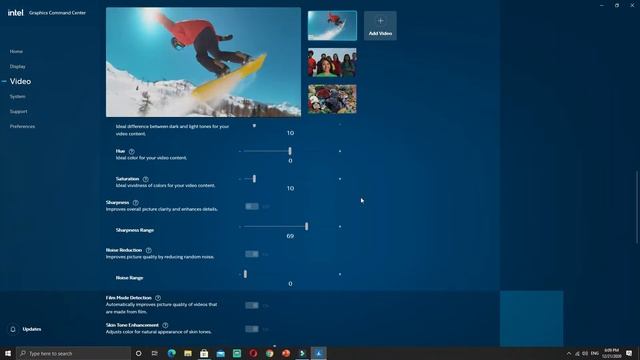Viewport: 640px width, 360px height.
Task: Open the Display section
Action: click(x=18, y=67)
